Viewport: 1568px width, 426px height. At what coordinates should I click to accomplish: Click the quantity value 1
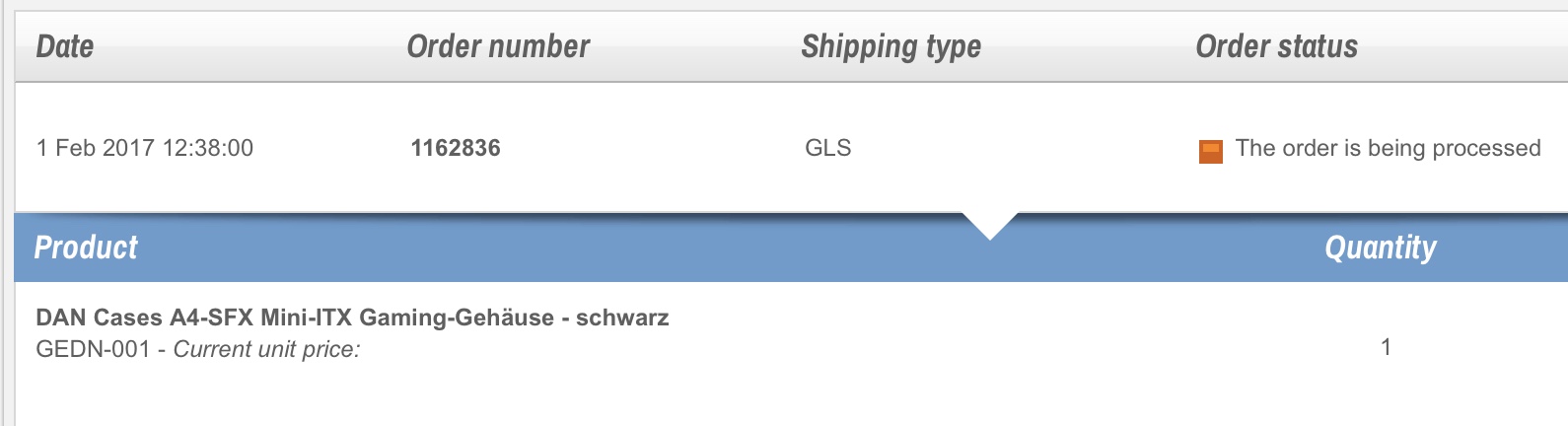coord(1386,347)
